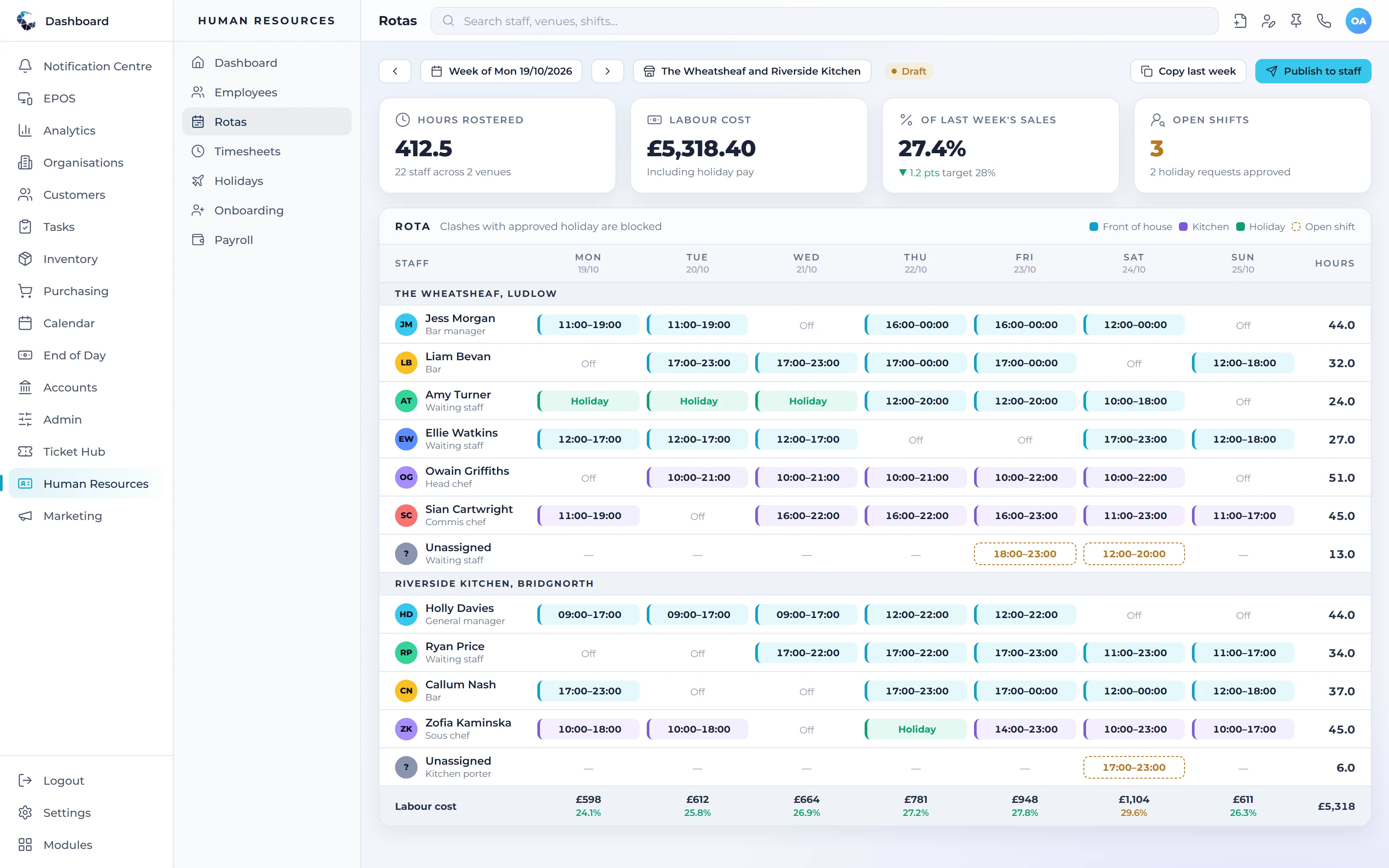Open the week date picker

(x=501, y=71)
